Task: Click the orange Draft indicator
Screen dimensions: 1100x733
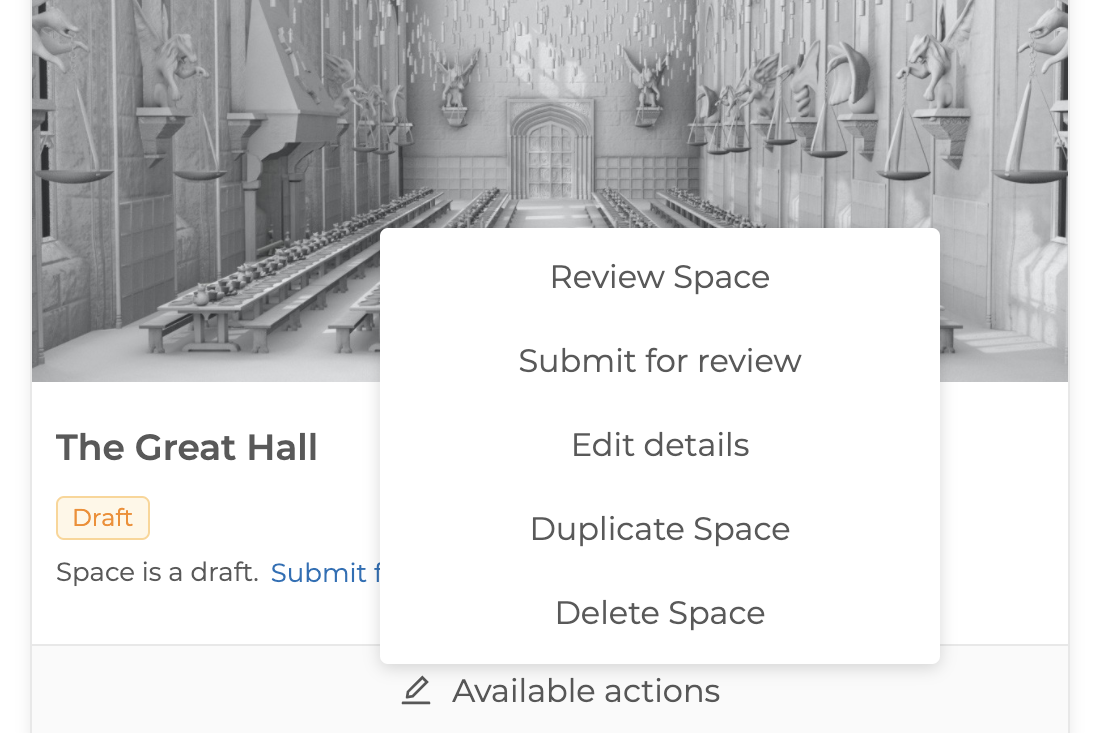Action: point(102,517)
